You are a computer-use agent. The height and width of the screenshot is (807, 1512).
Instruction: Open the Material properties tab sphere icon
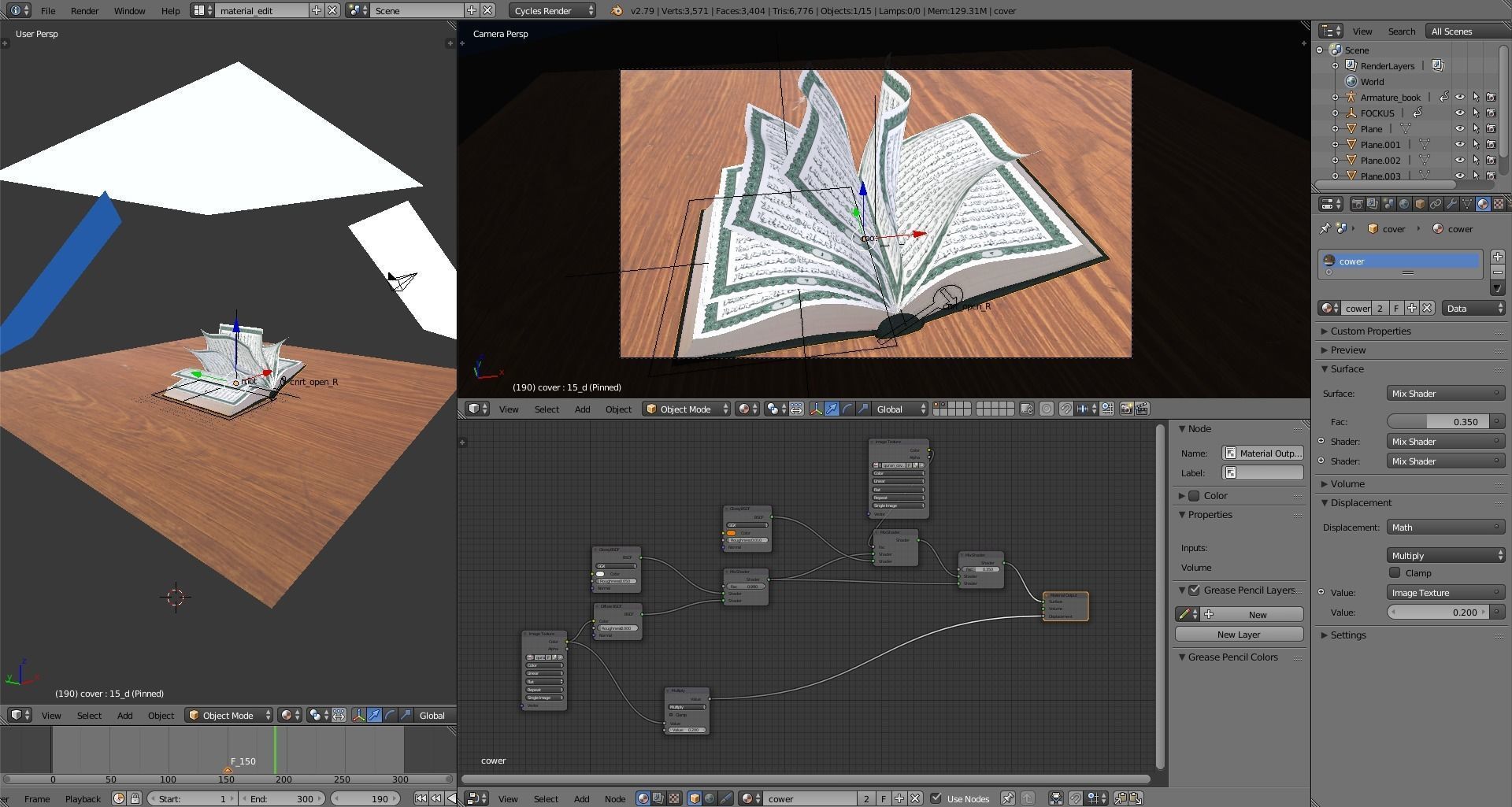point(1483,204)
